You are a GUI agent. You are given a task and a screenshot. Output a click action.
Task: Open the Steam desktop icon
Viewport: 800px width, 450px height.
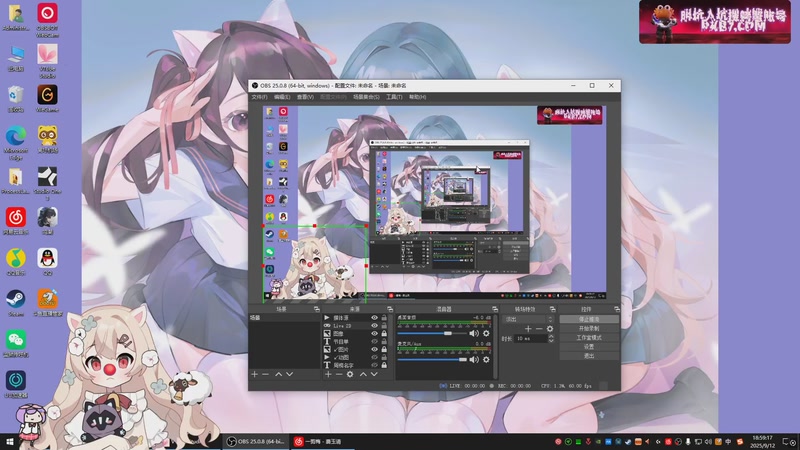(16, 303)
